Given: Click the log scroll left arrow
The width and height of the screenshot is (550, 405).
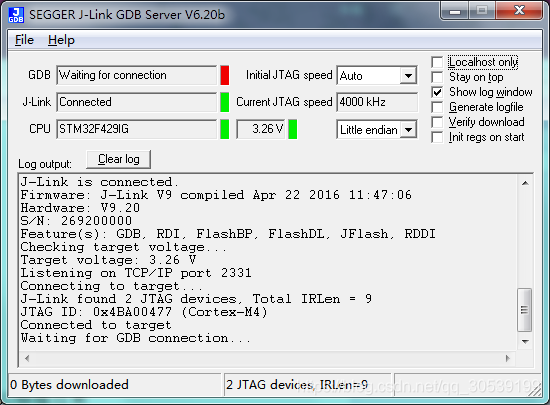Looking at the screenshot, I should click(27, 358).
